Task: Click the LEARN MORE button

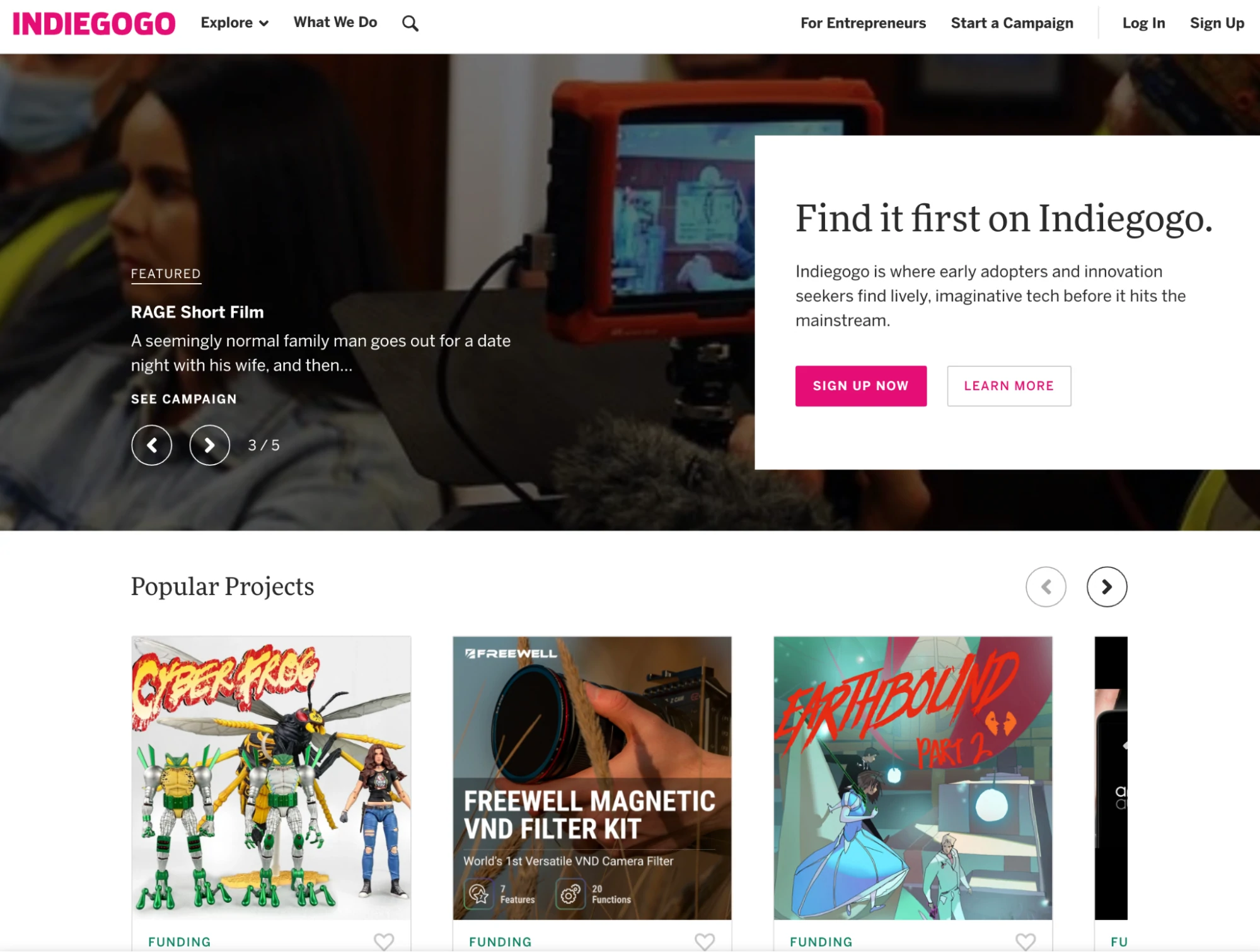Action: click(x=1009, y=386)
